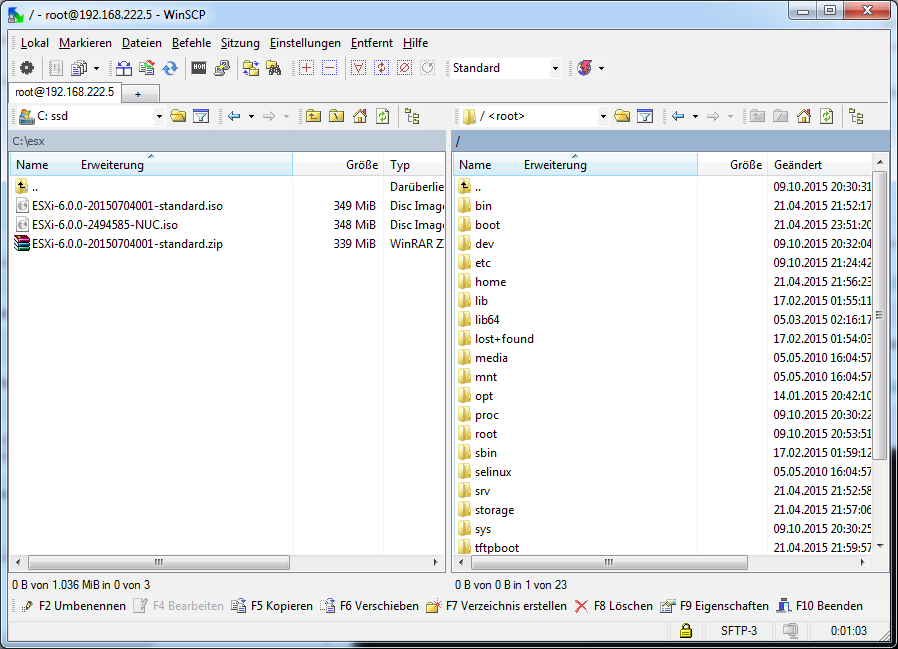
Task: Open a new session tab with plus
Action: pos(138,94)
